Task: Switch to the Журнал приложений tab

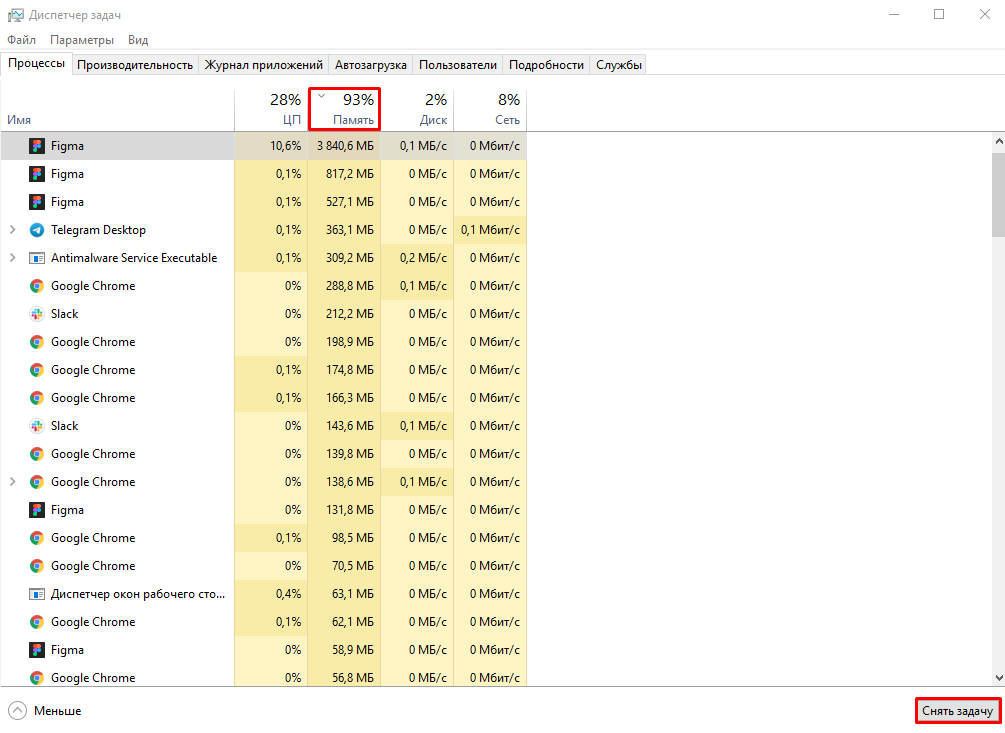Action: click(x=263, y=65)
